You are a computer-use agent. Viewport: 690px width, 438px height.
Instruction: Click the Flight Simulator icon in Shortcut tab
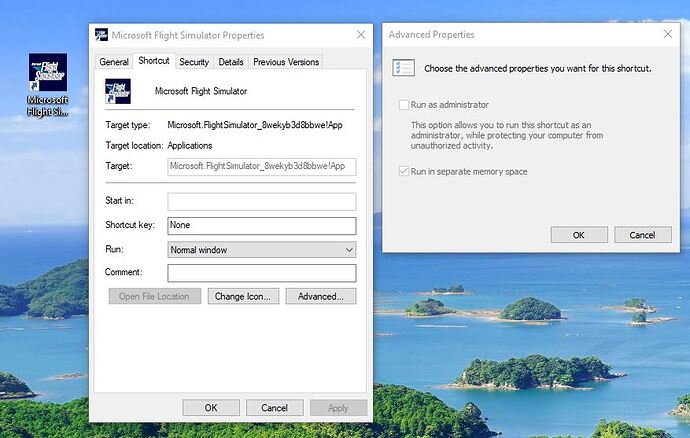pyautogui.click(x=119, y=91)
